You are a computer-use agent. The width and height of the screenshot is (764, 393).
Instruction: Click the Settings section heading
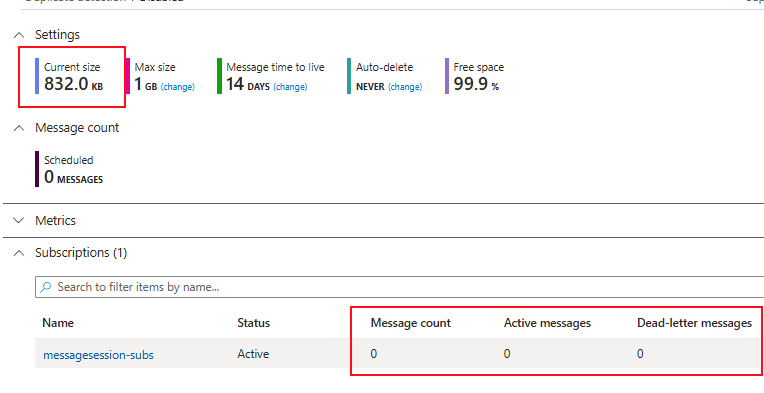tap(57, 35)
